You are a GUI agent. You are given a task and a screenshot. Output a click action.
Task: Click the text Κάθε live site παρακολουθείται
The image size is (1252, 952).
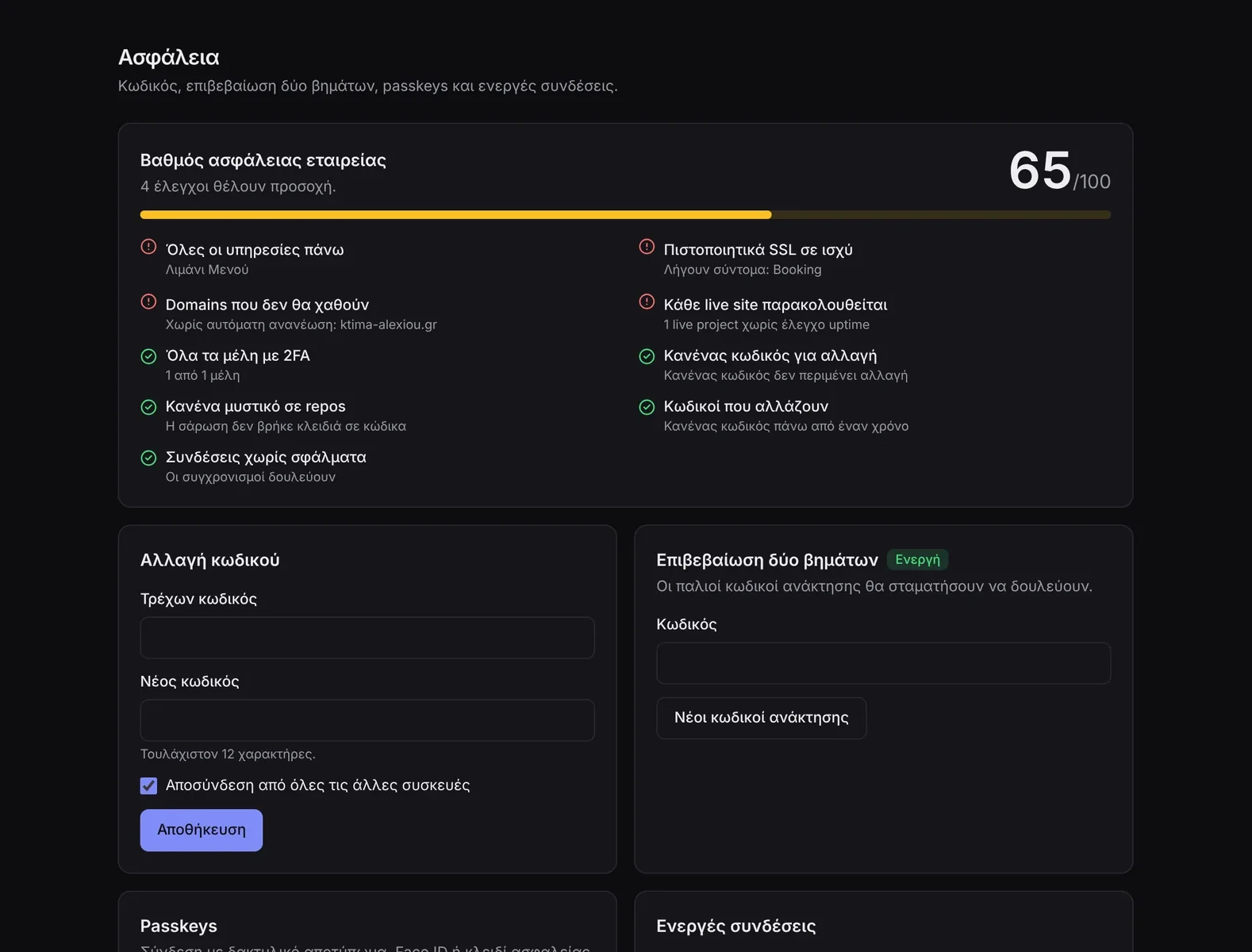pos(776,305)
